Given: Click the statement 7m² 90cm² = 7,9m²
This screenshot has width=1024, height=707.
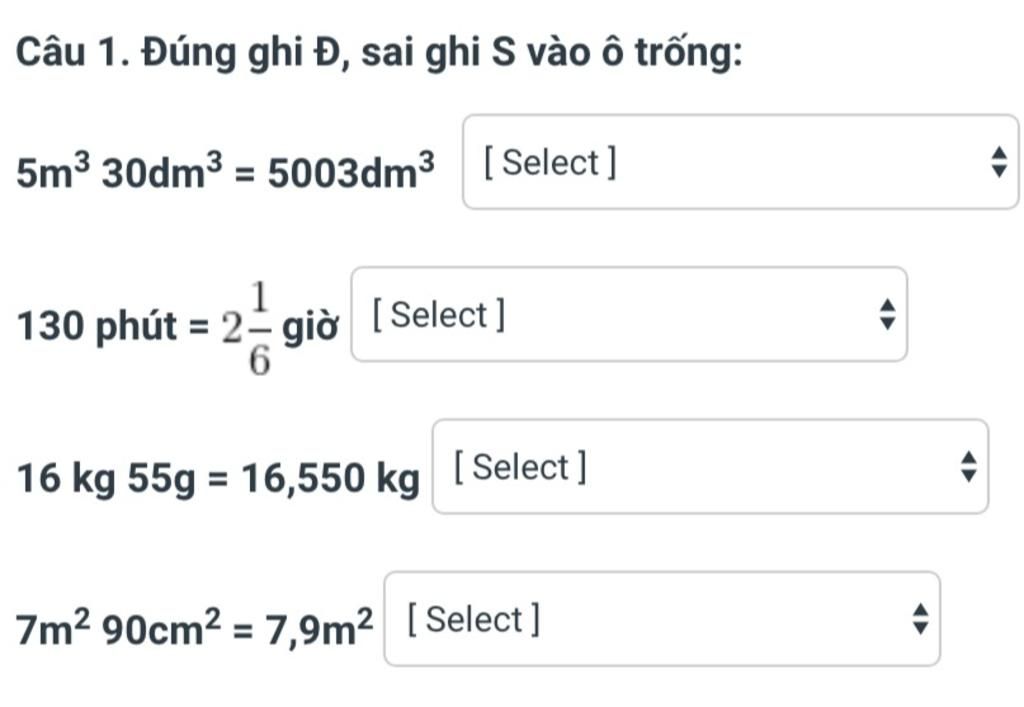Looking at the screenshot, I should tap(195, 627).
